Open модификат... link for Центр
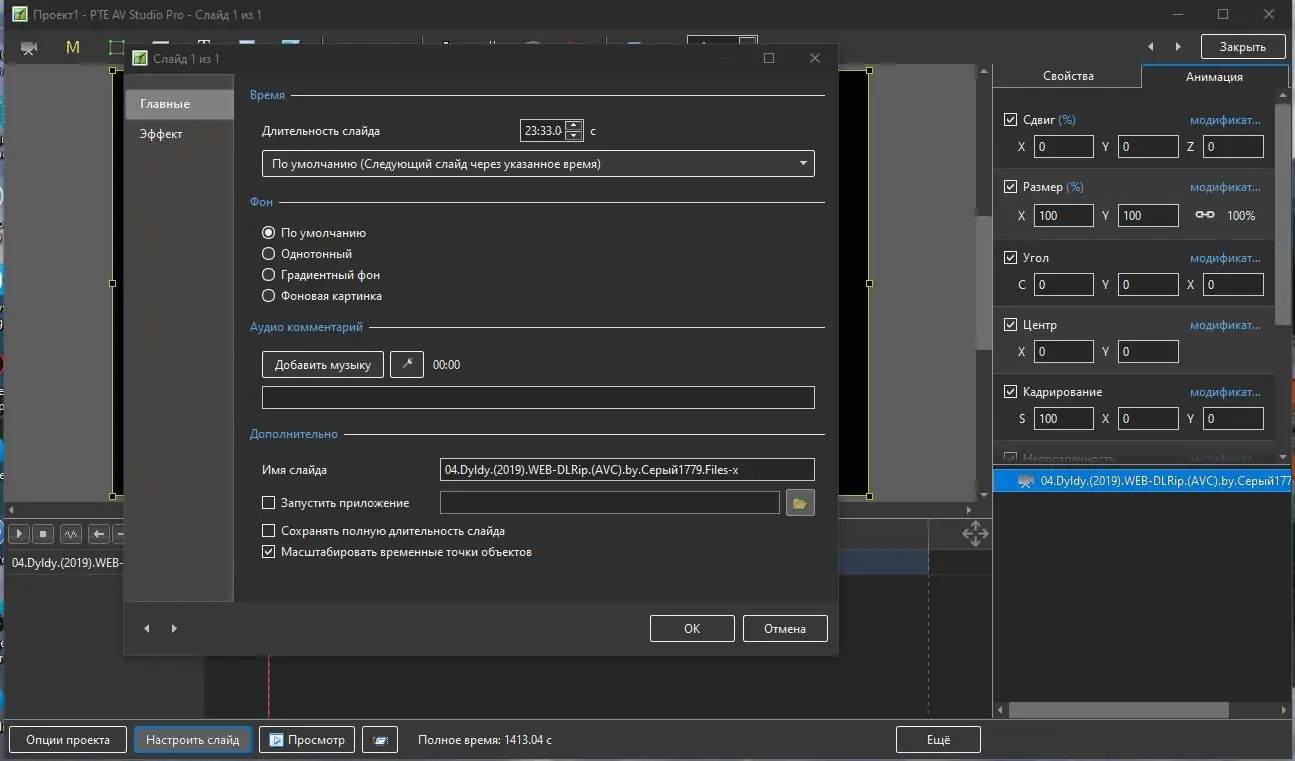The height and width of the screenshot is (761, 1295). 1225,325
